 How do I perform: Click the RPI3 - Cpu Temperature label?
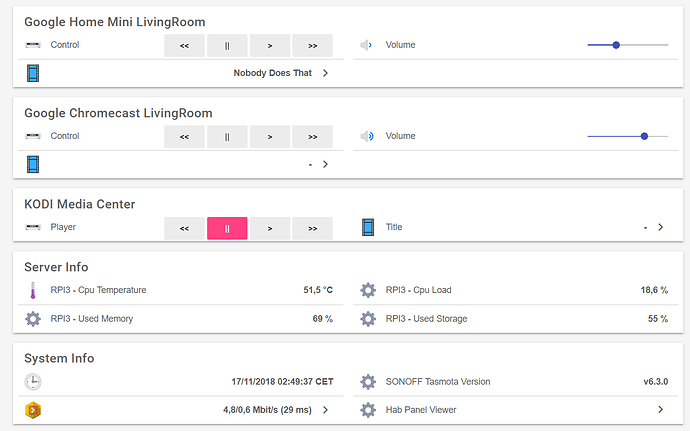point(98,290)
